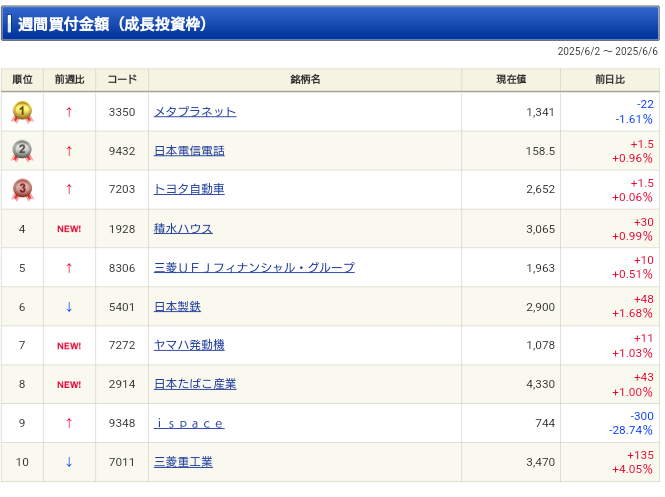Click stock code 5401
665x497 pixels.
(122, 307)
